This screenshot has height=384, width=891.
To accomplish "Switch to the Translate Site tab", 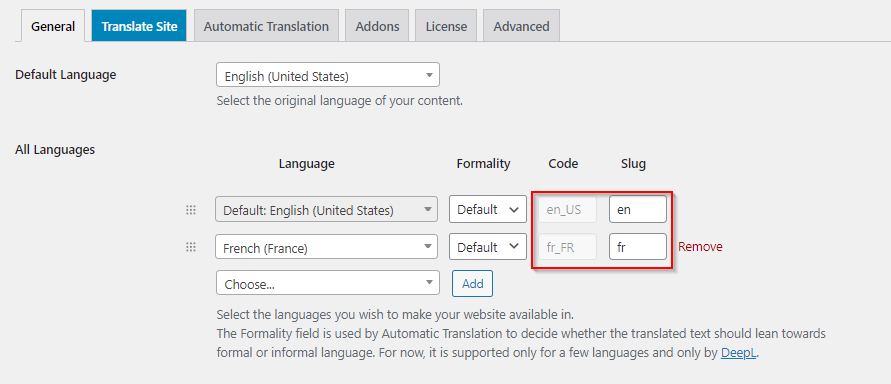I will pos(139,26).
